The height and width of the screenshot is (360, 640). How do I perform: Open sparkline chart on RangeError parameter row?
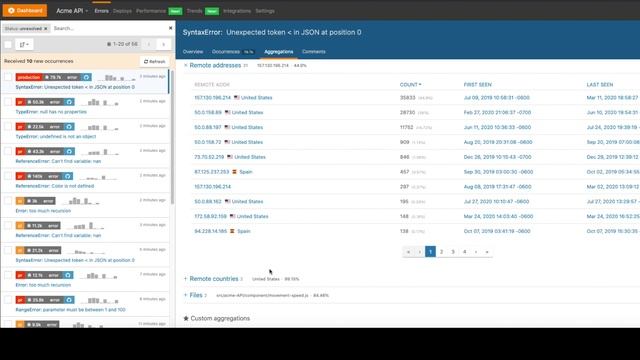(x=100, y=300)
